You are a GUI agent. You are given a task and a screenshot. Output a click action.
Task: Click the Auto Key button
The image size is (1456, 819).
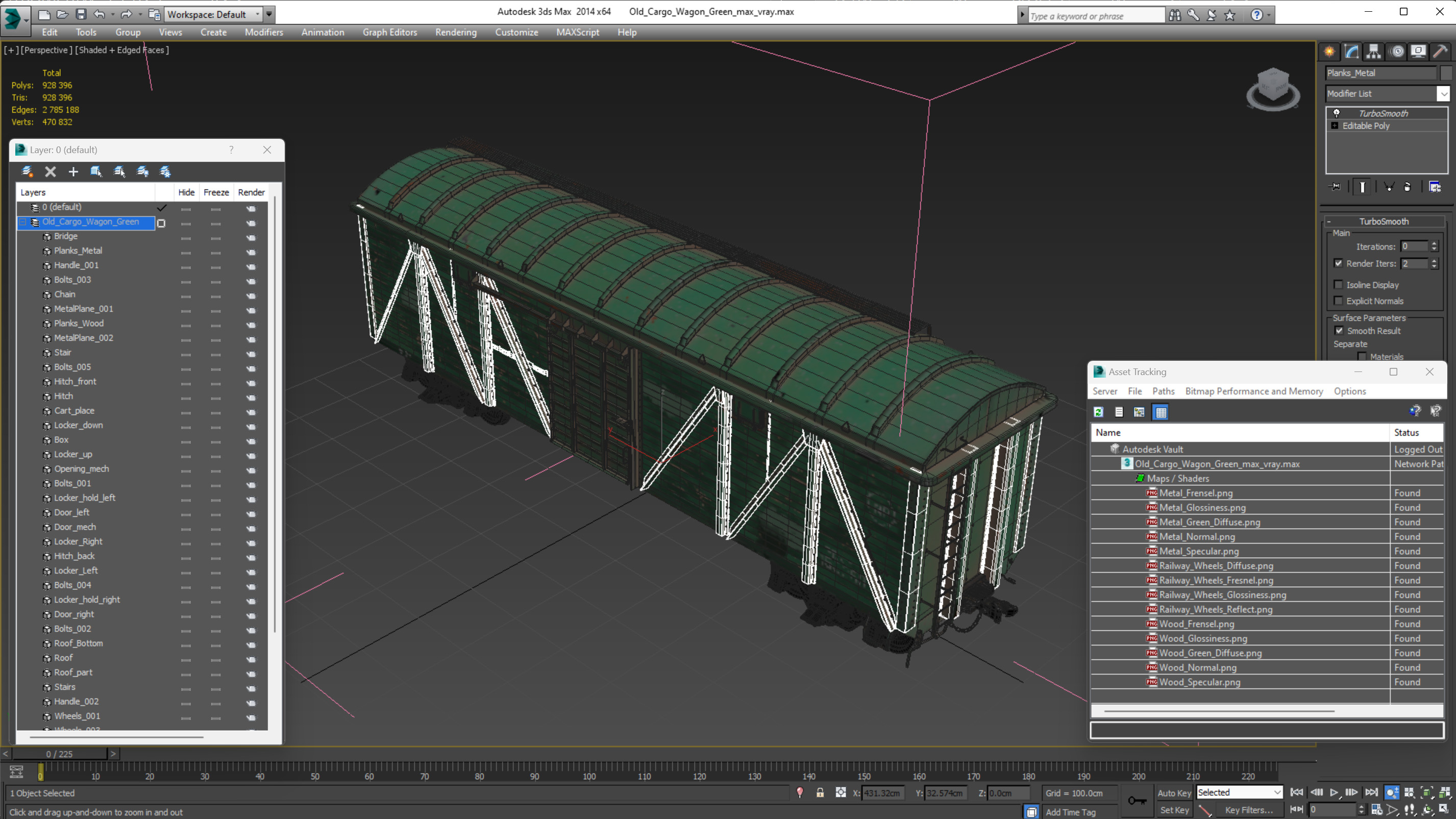tap(1174, 792)
